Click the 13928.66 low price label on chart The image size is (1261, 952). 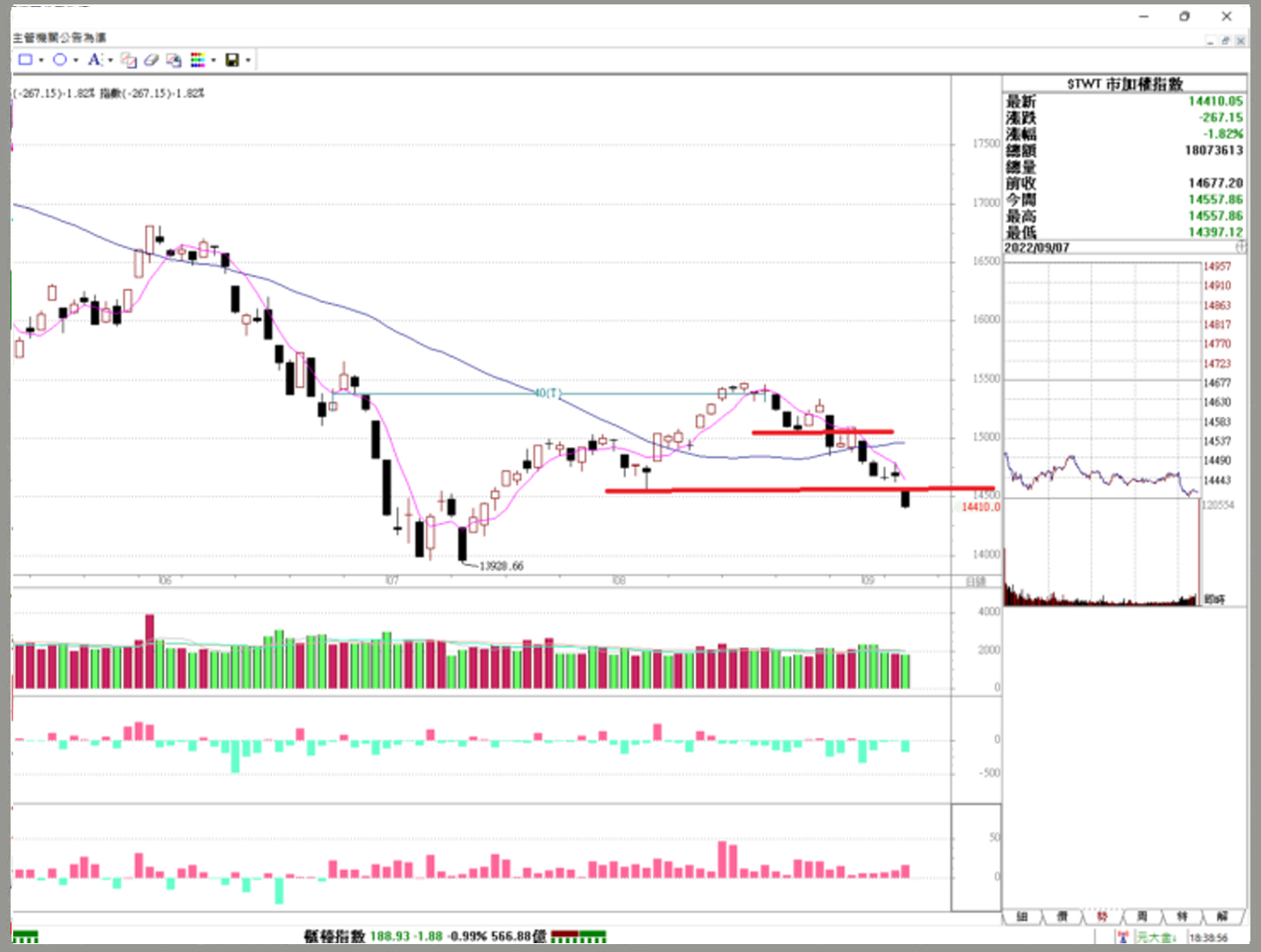click(501, 566)
